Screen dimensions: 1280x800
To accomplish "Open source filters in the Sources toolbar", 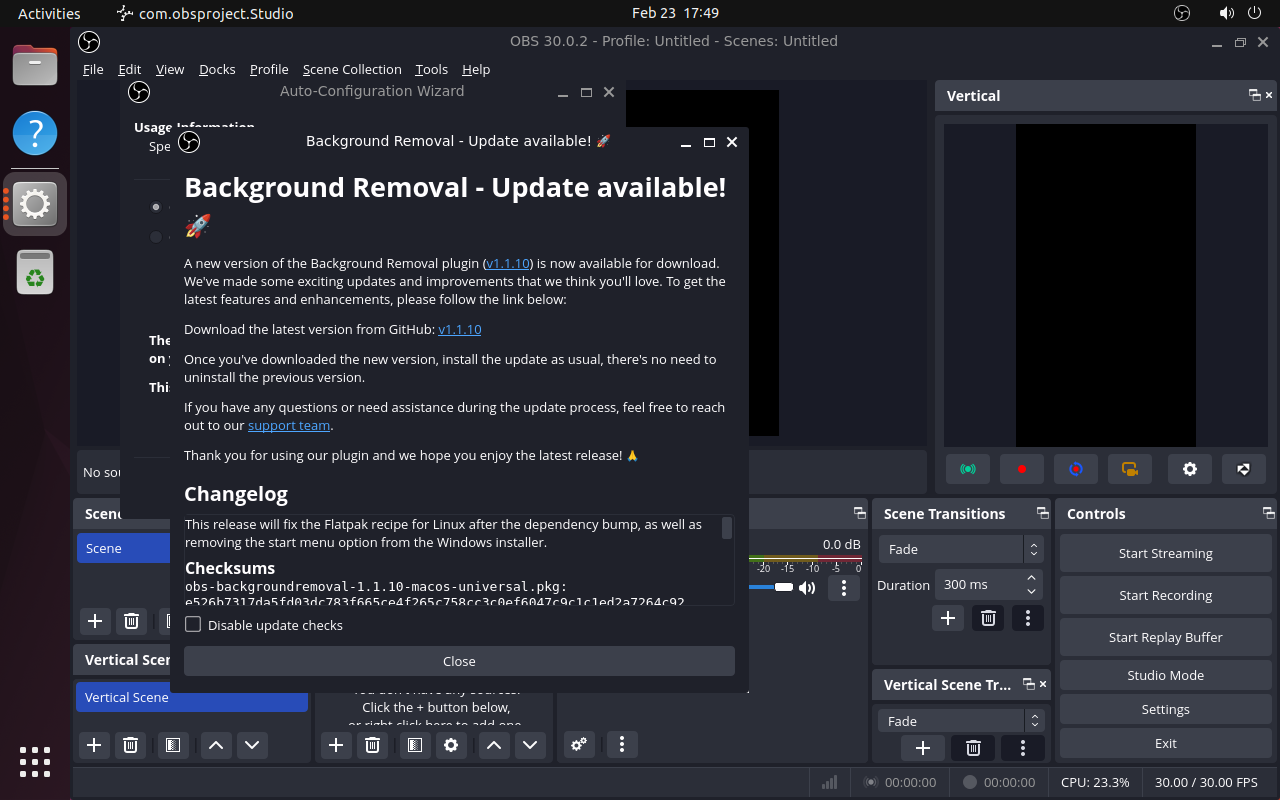I will tap(415, 745).
